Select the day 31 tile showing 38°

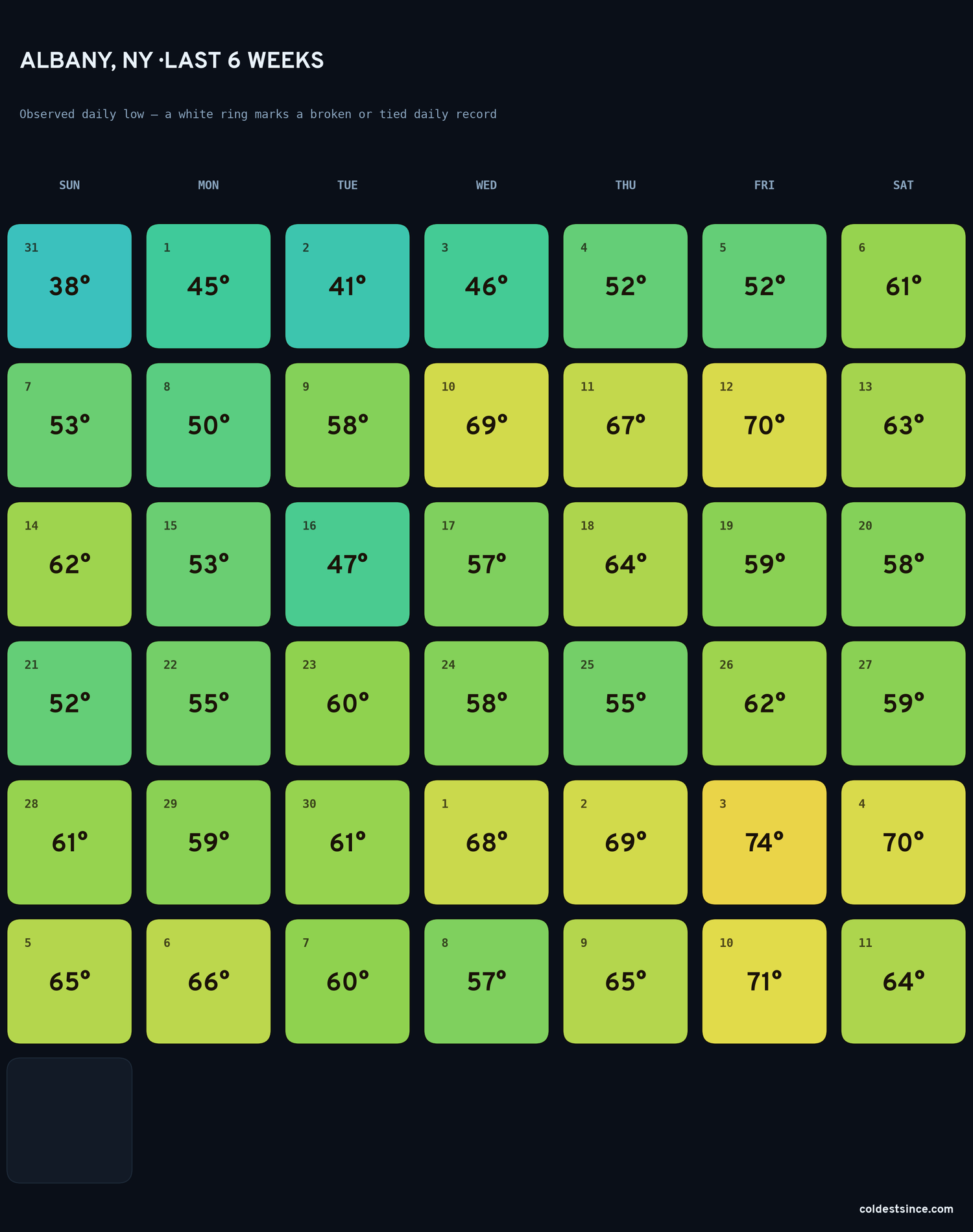(69, 286)
